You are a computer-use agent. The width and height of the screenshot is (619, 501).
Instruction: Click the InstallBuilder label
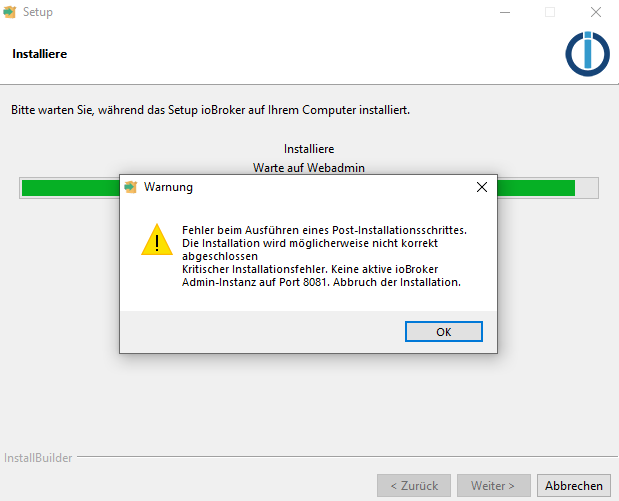pyautogui.click(x=38, y=458)
